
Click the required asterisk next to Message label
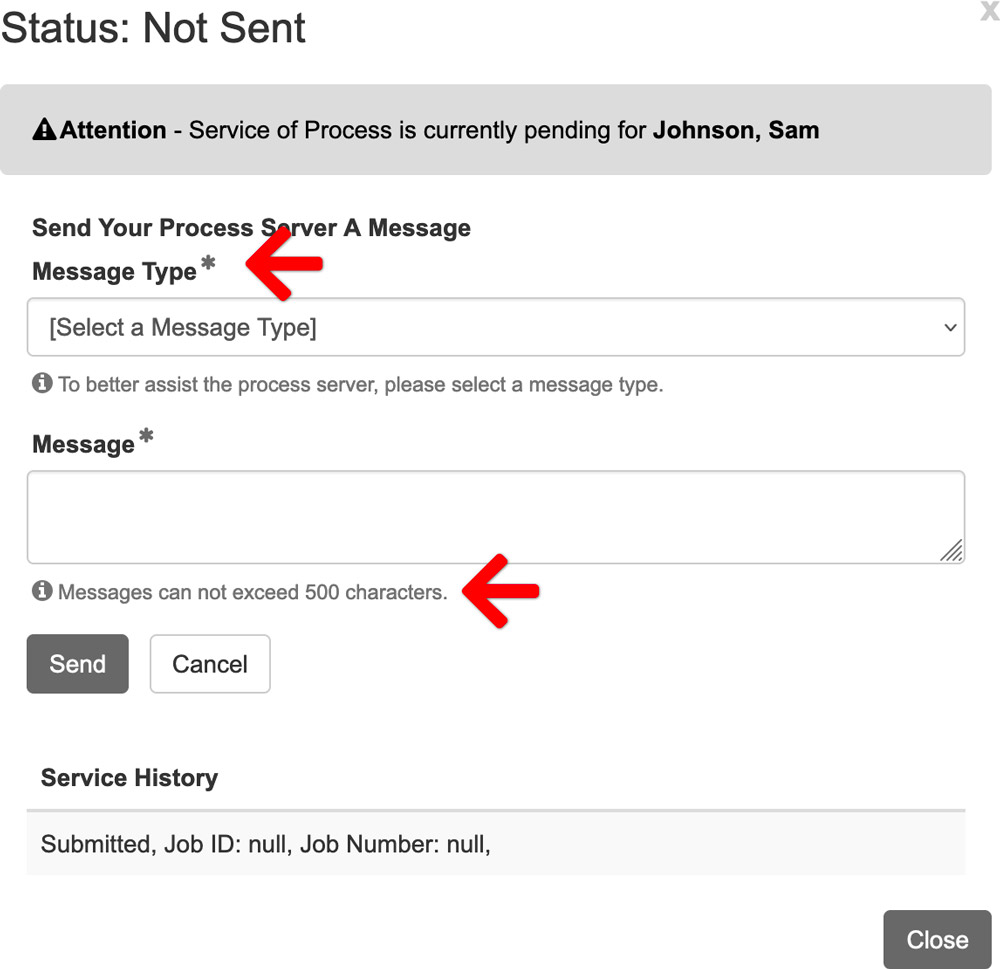pos(146,436)
